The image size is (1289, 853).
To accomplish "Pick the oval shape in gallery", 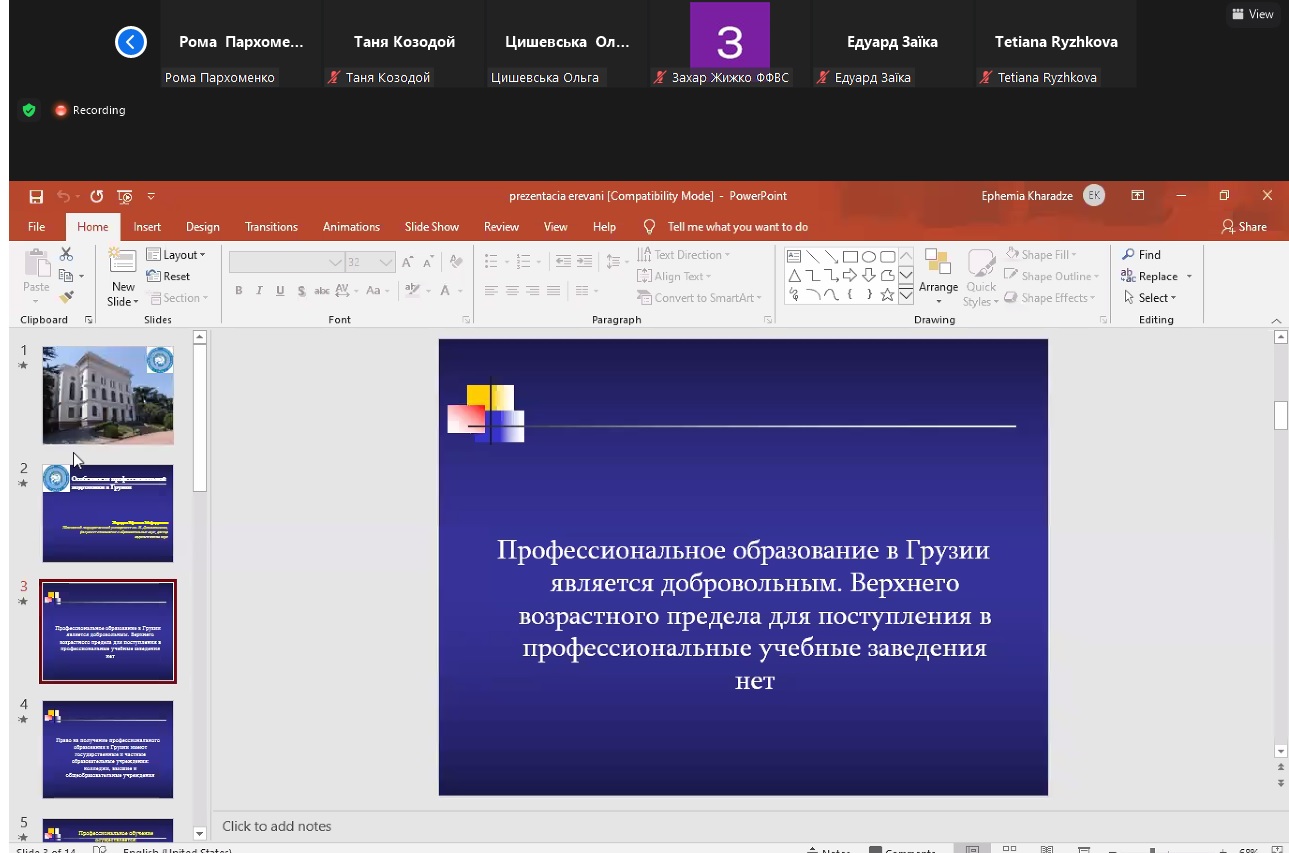I will coord(868,256).
